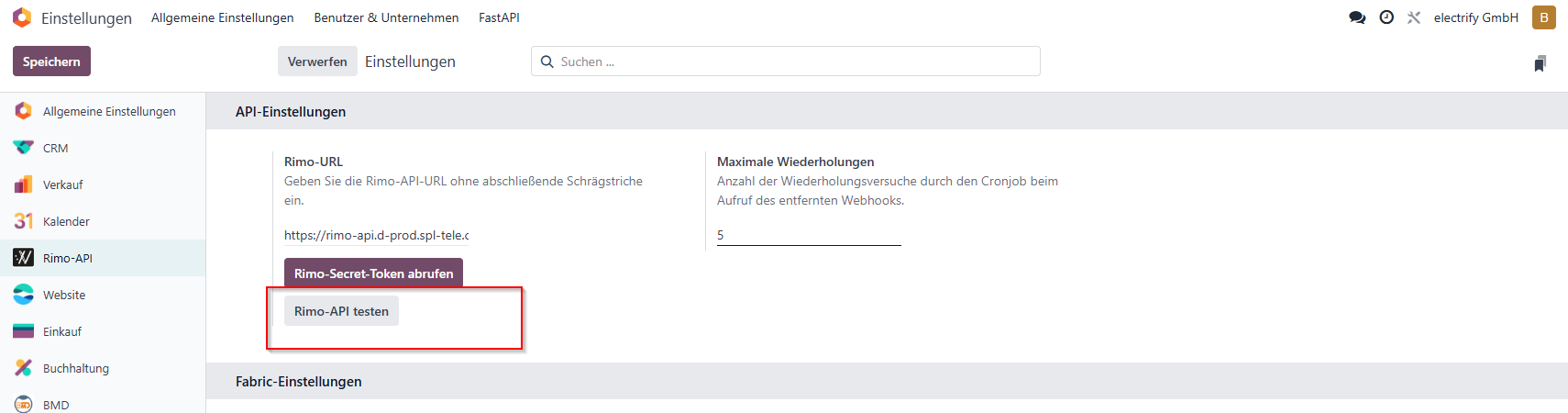Open the Benutzer & Unternehmen menu

[x=386, y=17]
